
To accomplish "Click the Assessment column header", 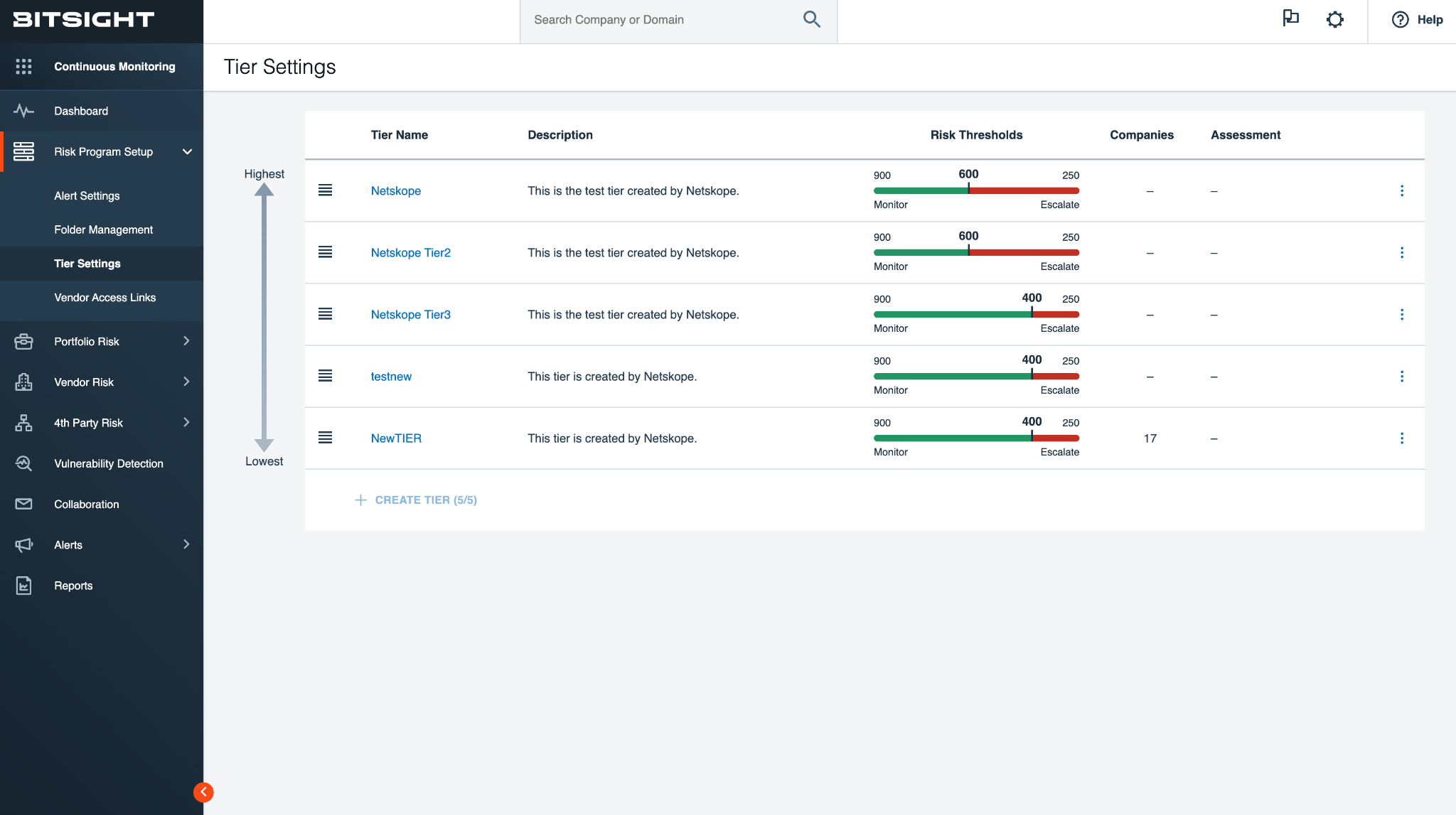I will [1245, 135].
